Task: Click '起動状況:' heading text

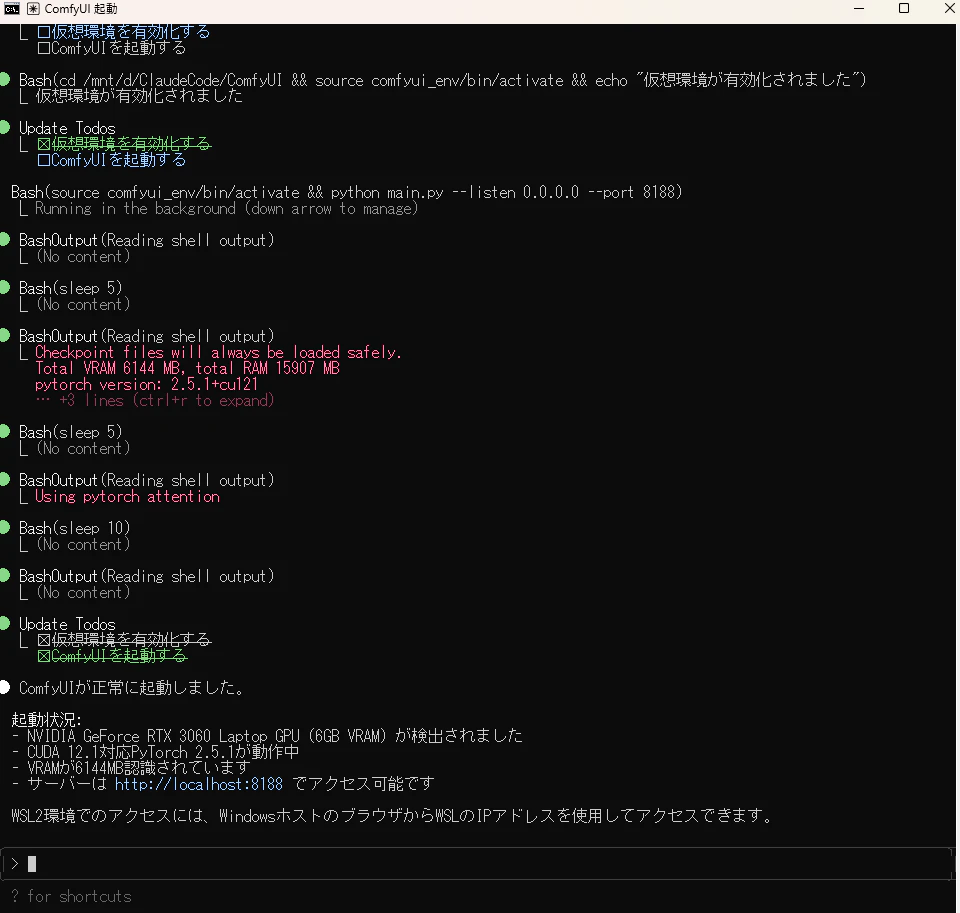Action: (47, 720)
